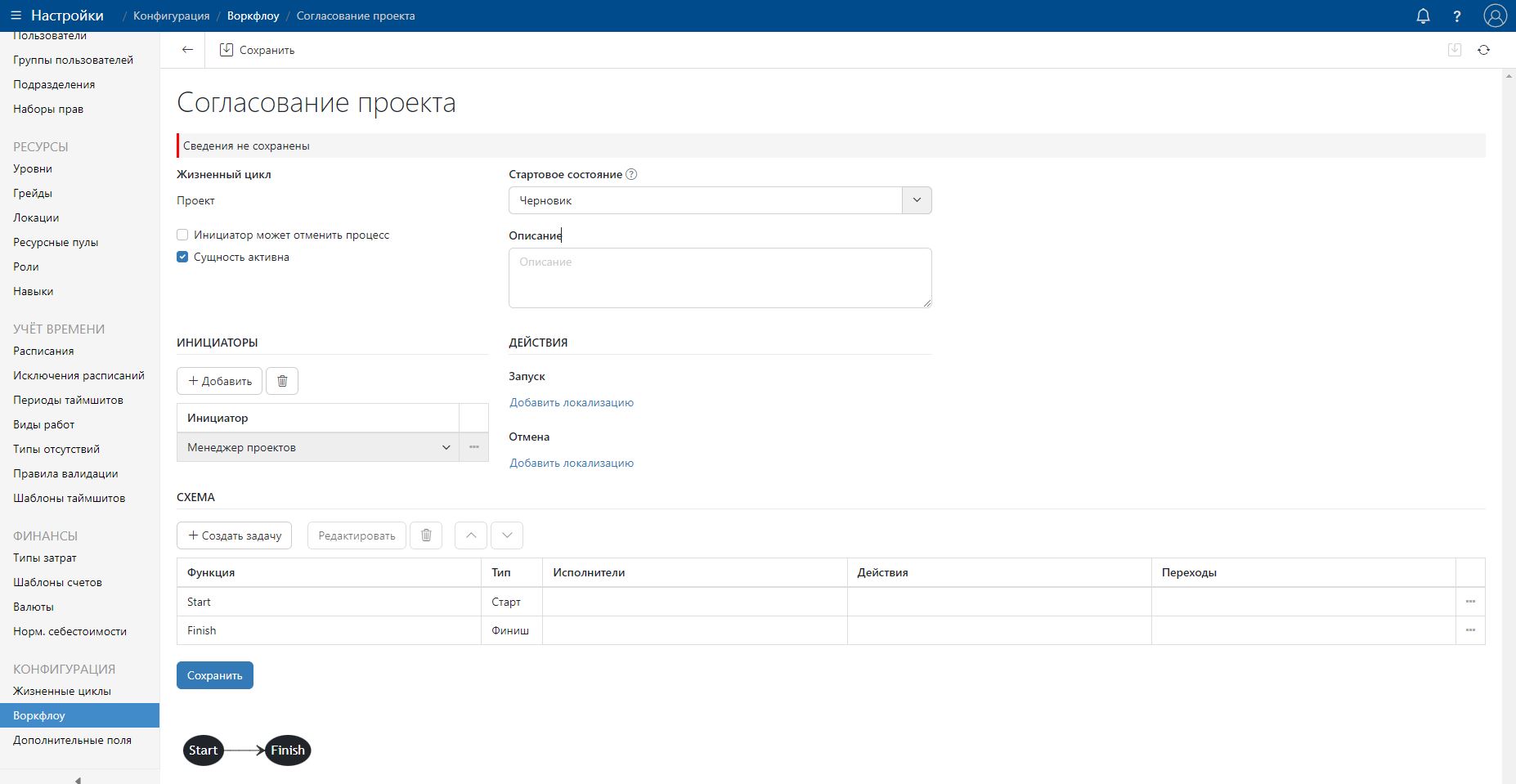Open Группы пользователей in the sidebar

click(73, 60)
